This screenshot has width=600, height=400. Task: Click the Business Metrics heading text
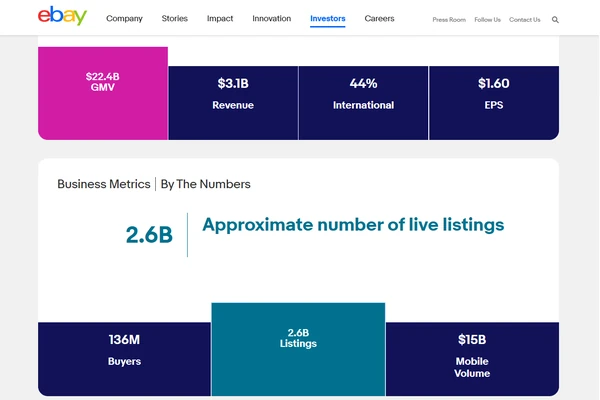pos(104,184)
